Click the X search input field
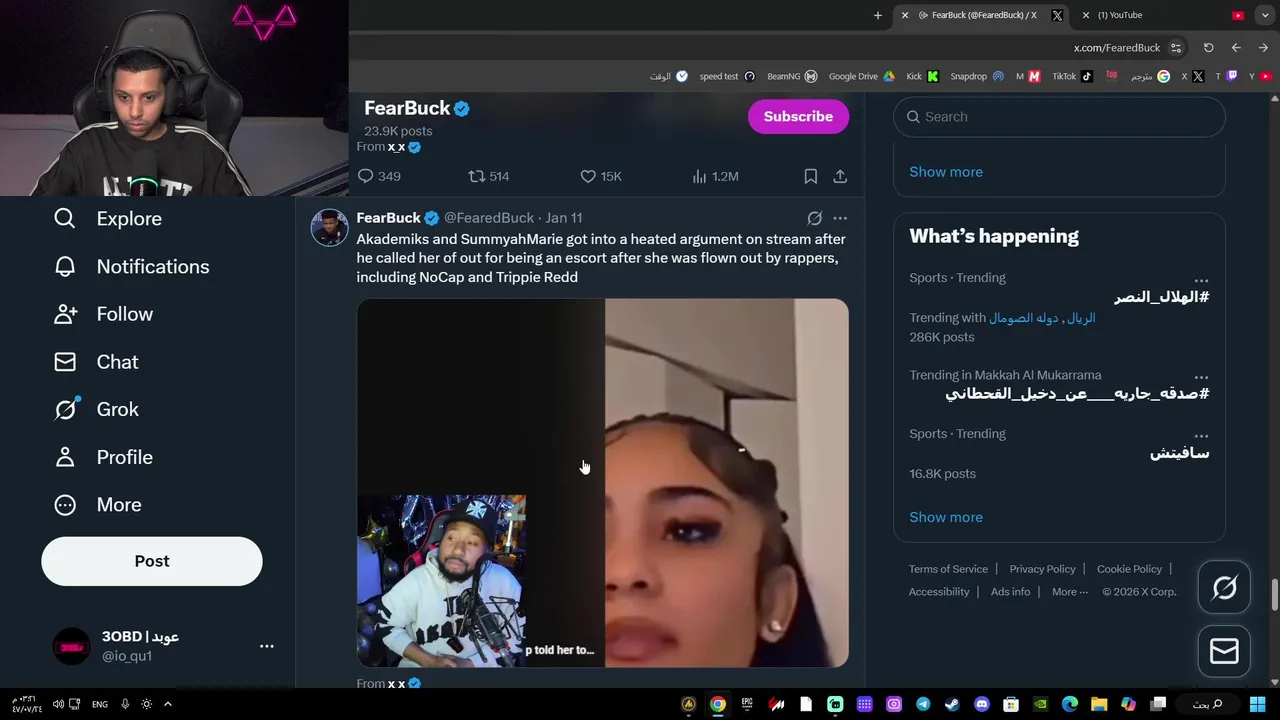 [x=1059, y=117]
